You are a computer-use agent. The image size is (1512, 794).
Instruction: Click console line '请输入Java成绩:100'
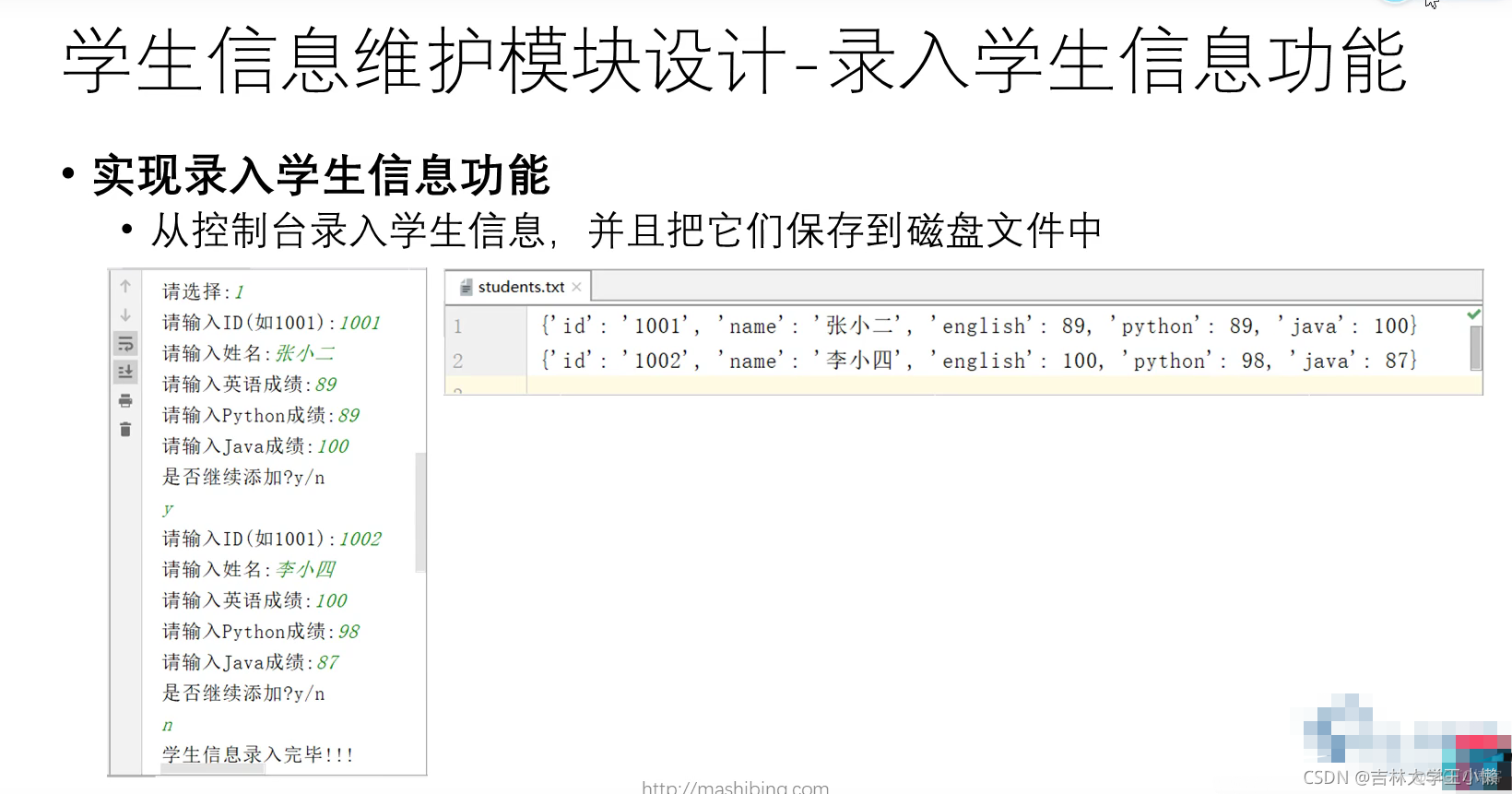point(255,446)
